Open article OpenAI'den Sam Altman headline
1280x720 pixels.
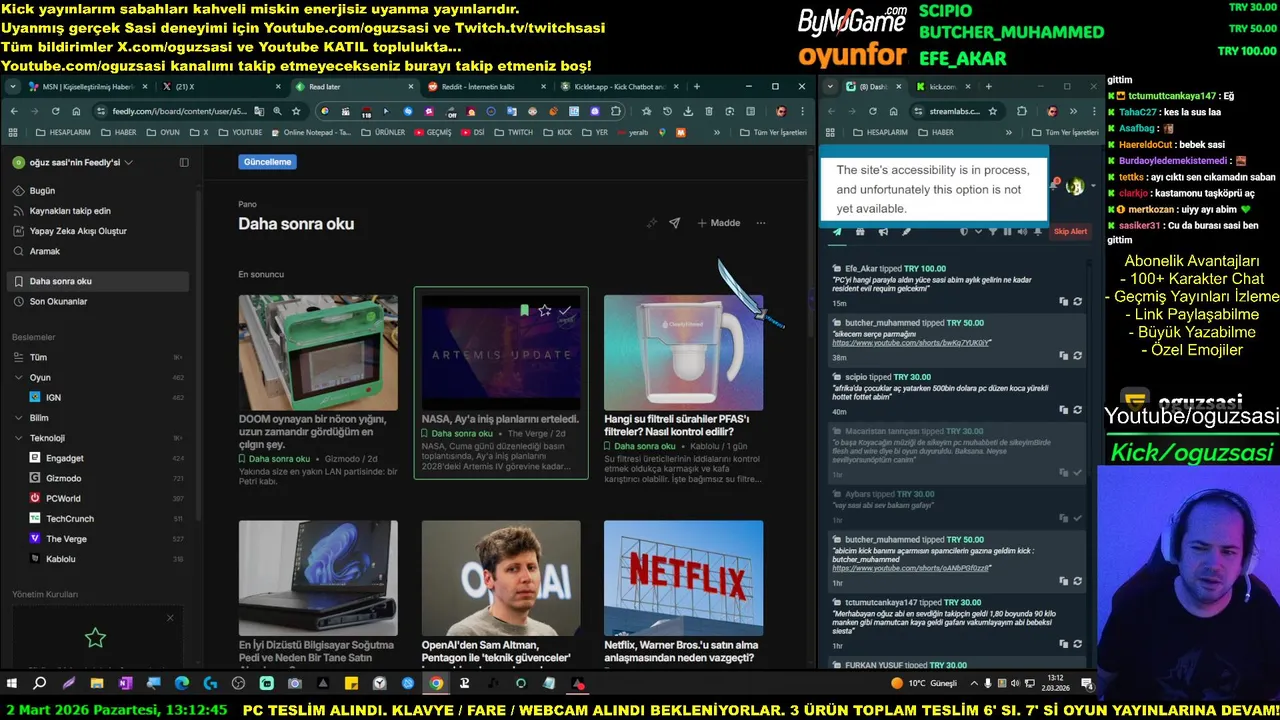497,651
